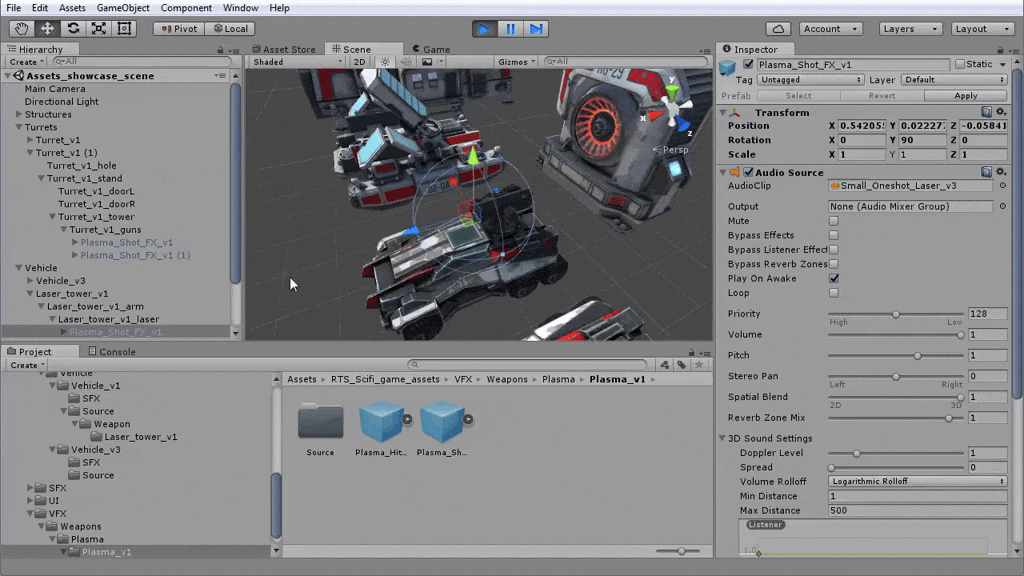The image size is (1024, 576).
Task: Select the Scale tool in toolbar
Action: click(99, 29)
